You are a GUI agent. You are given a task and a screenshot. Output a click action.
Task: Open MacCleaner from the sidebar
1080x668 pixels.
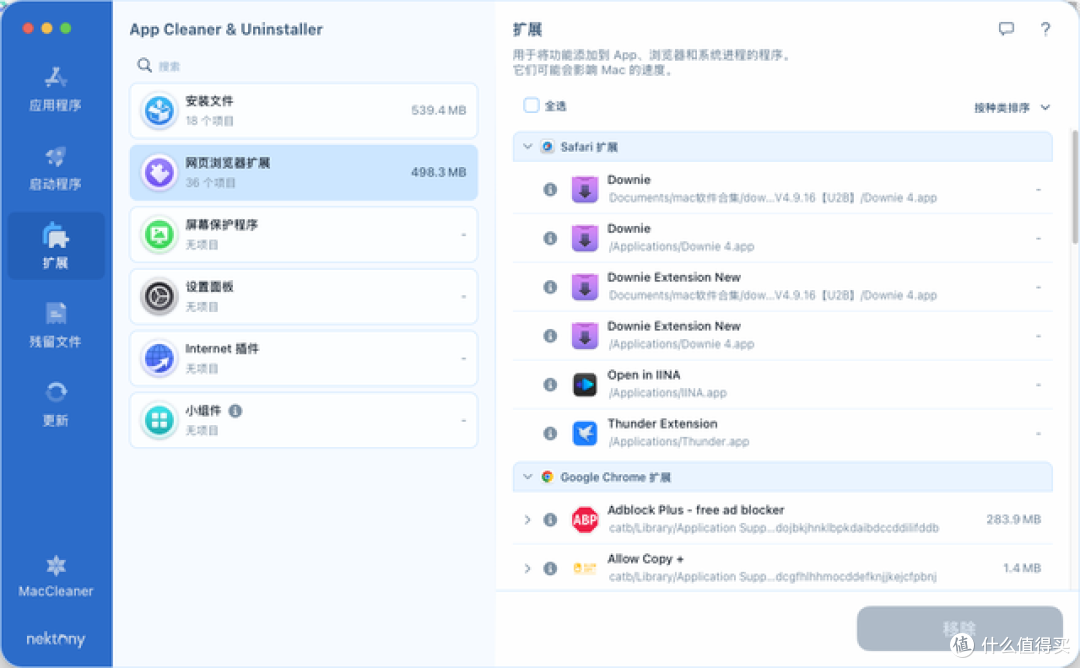(x=55, y=576)
